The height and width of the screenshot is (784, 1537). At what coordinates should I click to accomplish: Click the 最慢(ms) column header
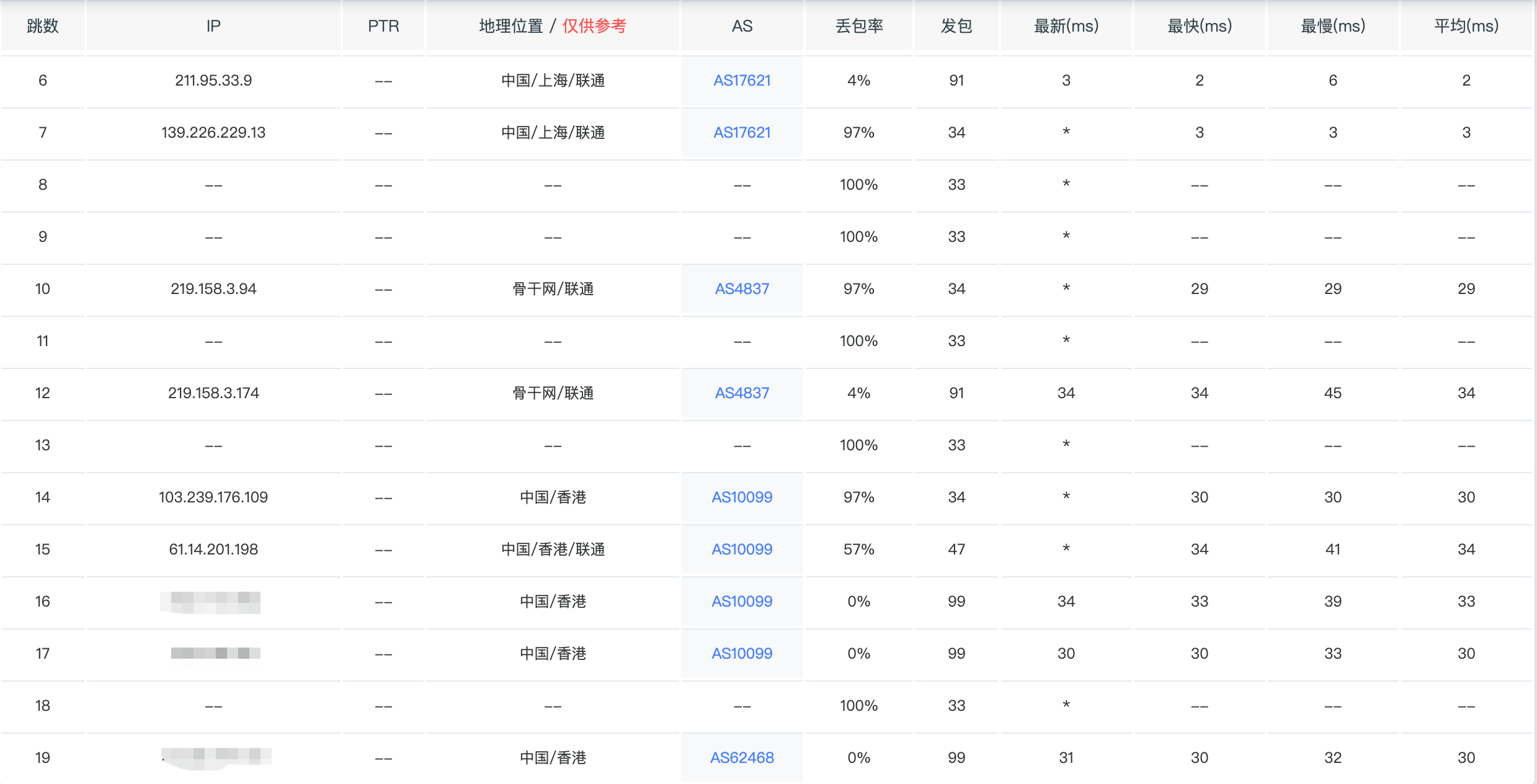(x=1333, y=26)
